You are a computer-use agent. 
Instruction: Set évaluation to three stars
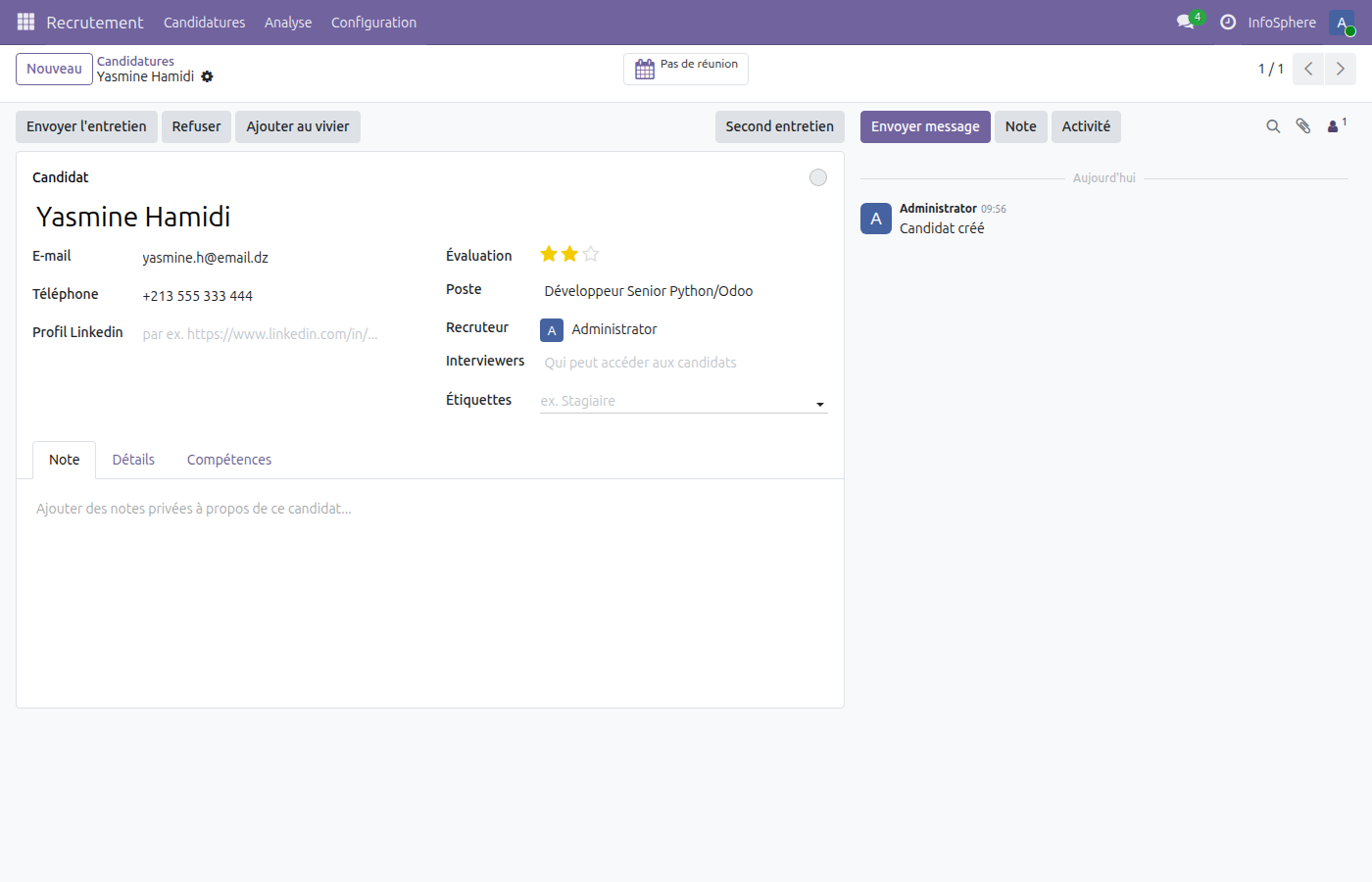[x=591, y=253]
